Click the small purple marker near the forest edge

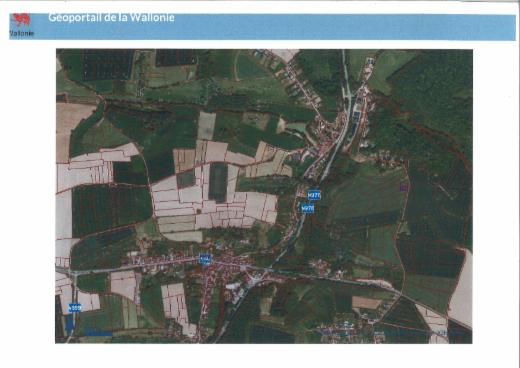[404, 187]
